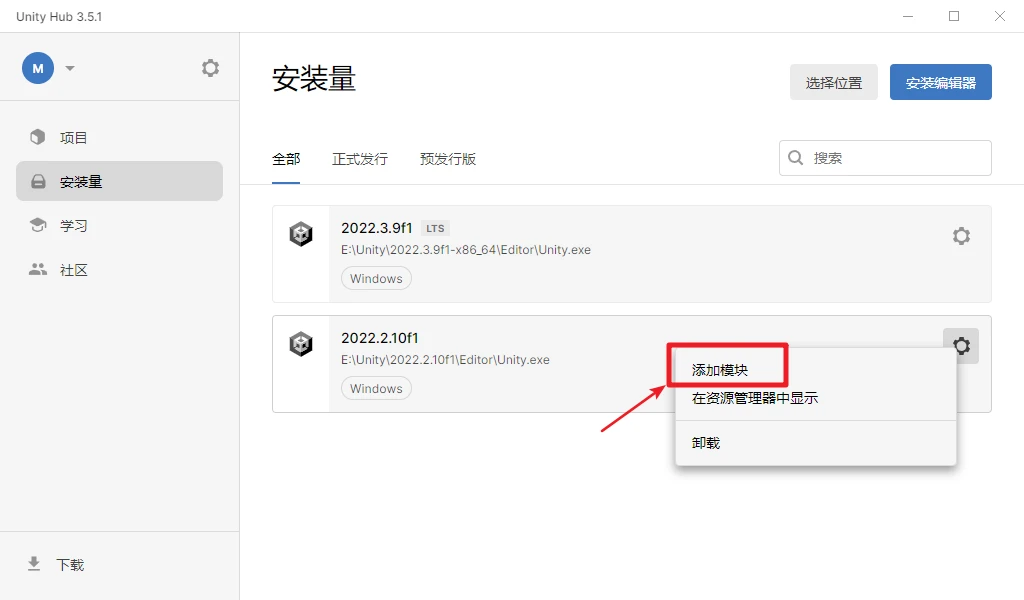Click the 选择位置 button

pos(833,82)
